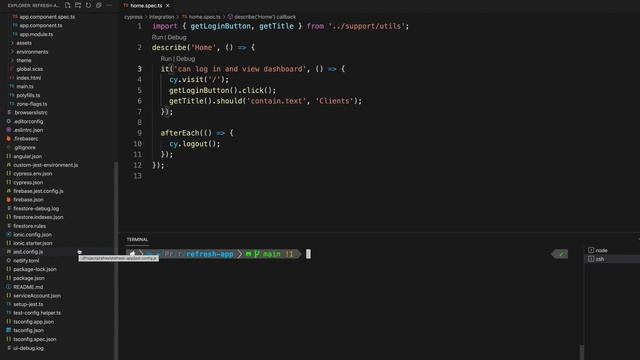
Task: Open app.module.ts file
Action: tap(36, 34)
